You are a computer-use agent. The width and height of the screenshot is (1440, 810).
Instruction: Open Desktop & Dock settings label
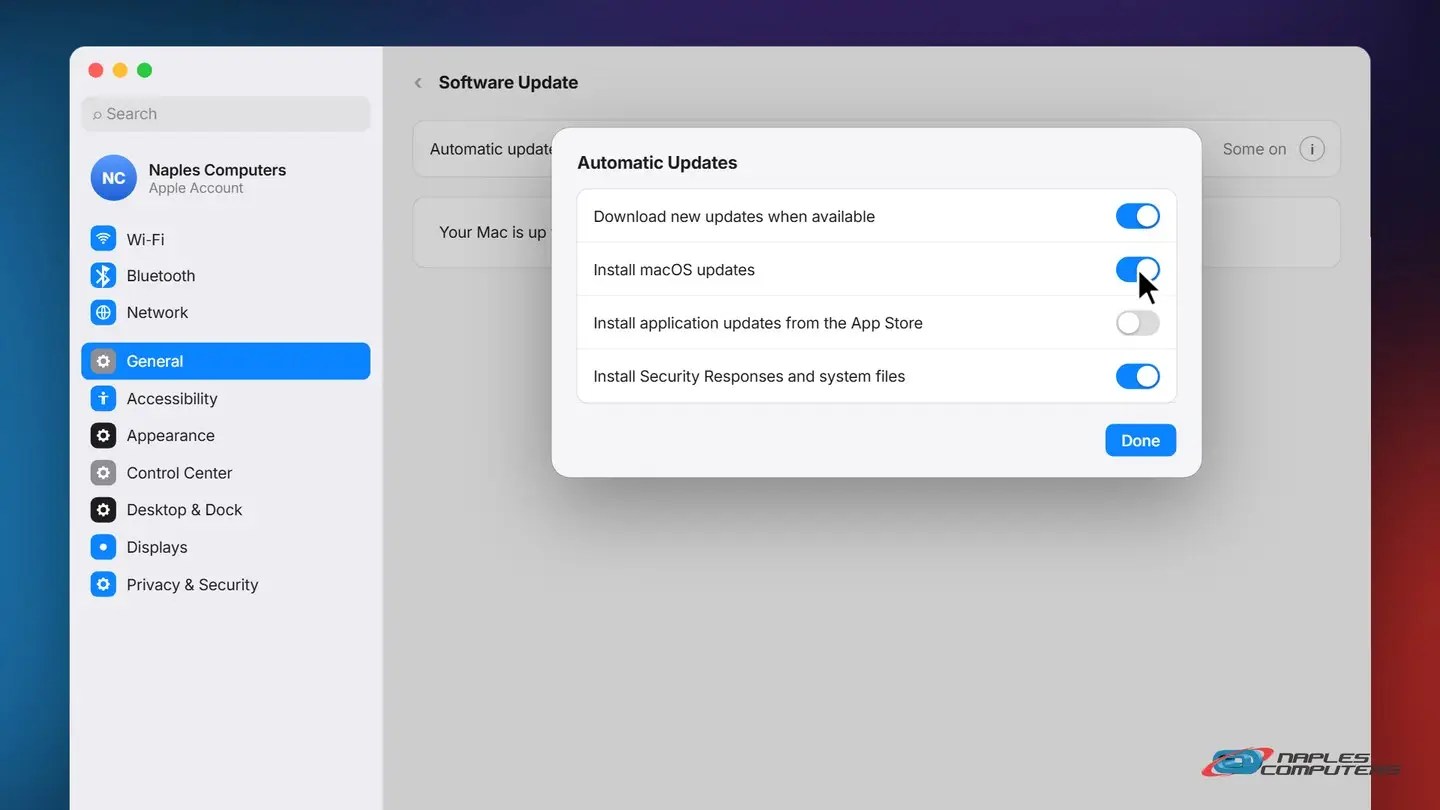coord(184,509)
